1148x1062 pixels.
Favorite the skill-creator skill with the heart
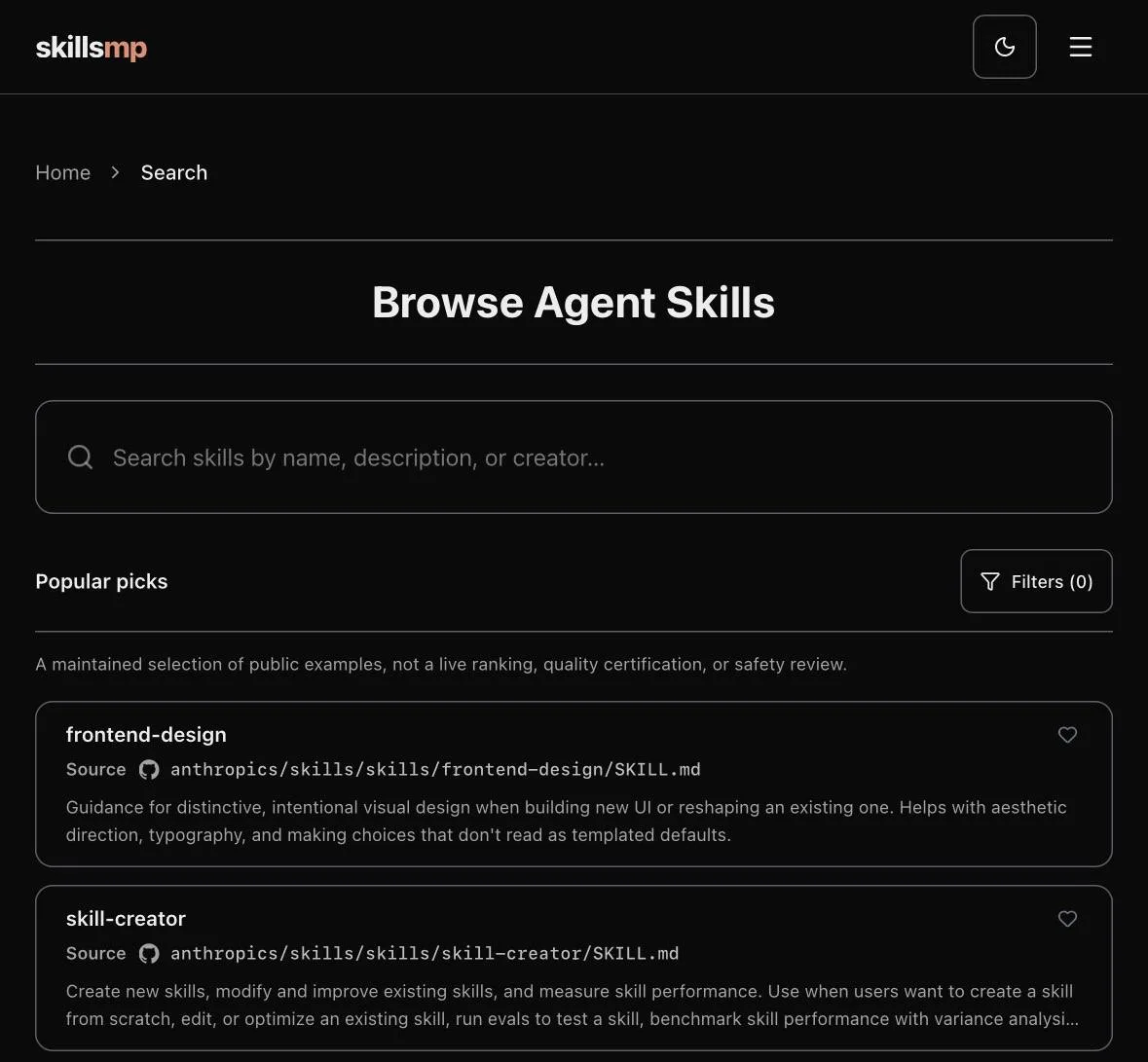pos(1067,919)
